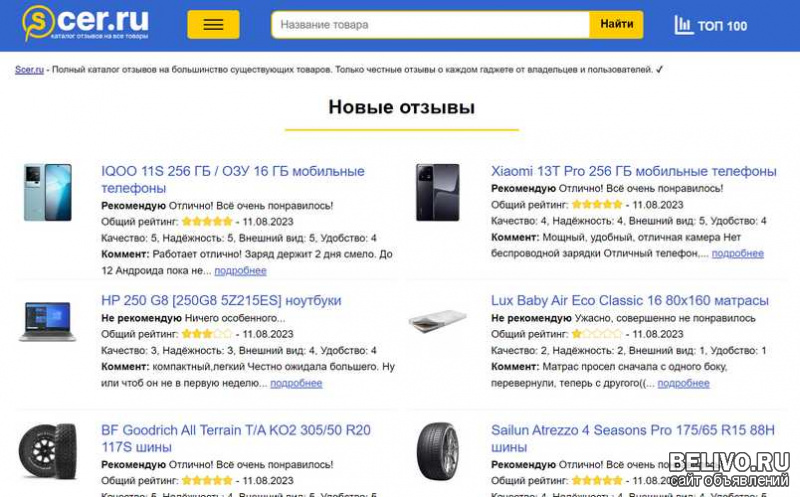Click подробнее under the HP 250 review
The height and width of the screenshot is (497, 800).
click(296, 383)
